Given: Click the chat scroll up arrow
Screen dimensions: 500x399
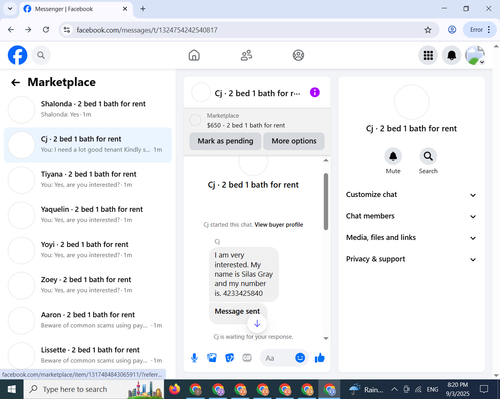Looking at the screenshot, I should click(326, 161).
